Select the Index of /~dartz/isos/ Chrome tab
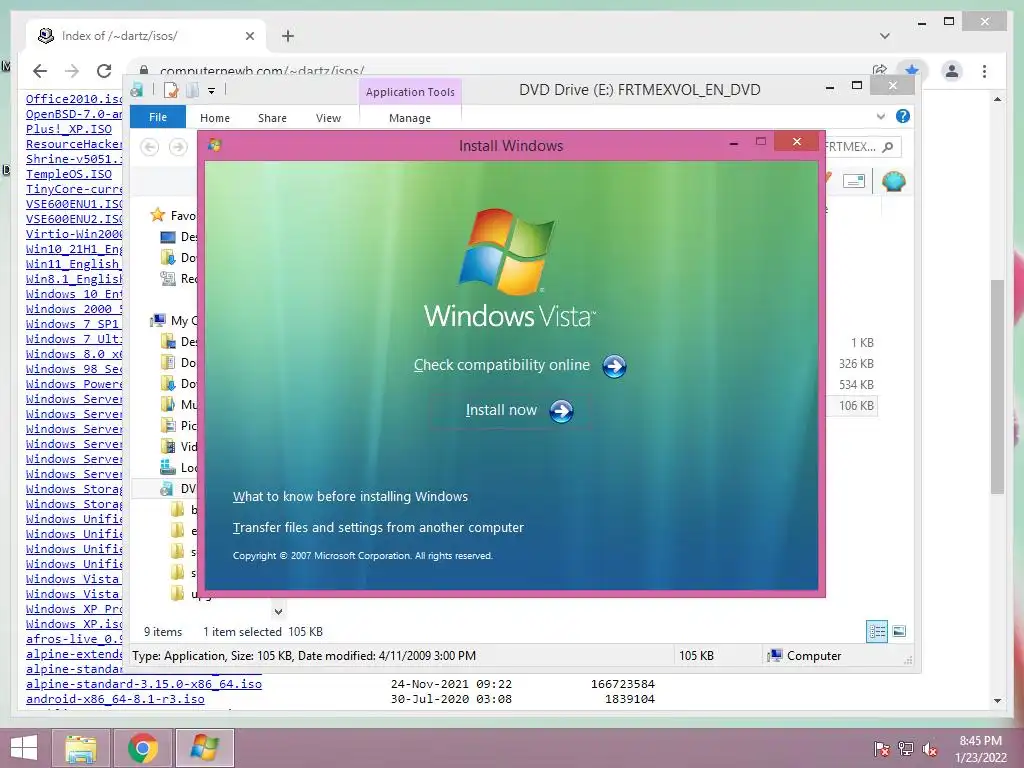The height and width of the screenshot is (768, 1024). click(146, 36)
